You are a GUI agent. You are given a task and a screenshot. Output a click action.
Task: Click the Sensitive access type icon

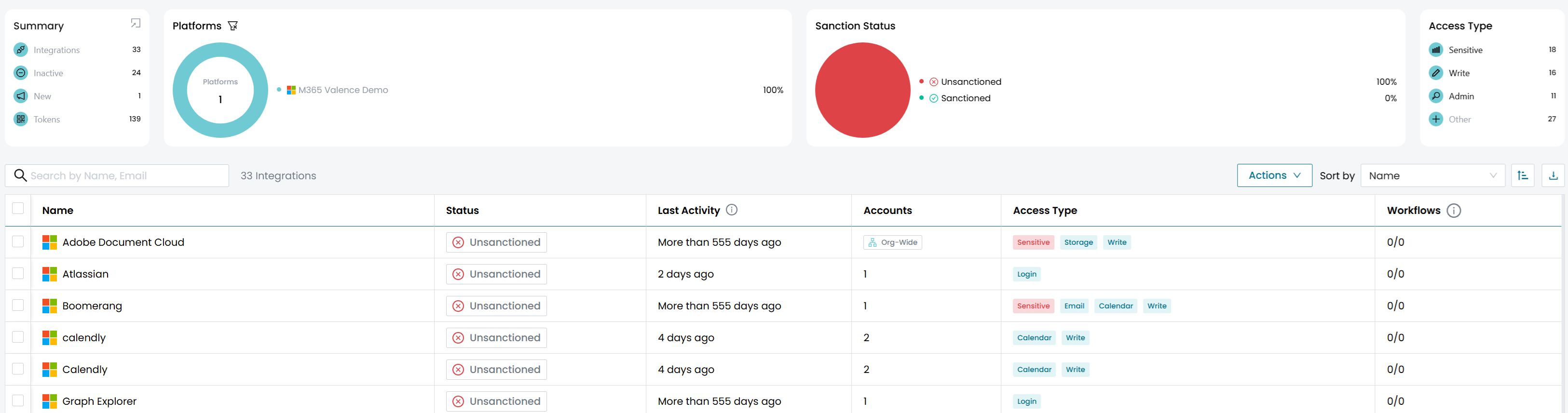[x=1436, y=50]
